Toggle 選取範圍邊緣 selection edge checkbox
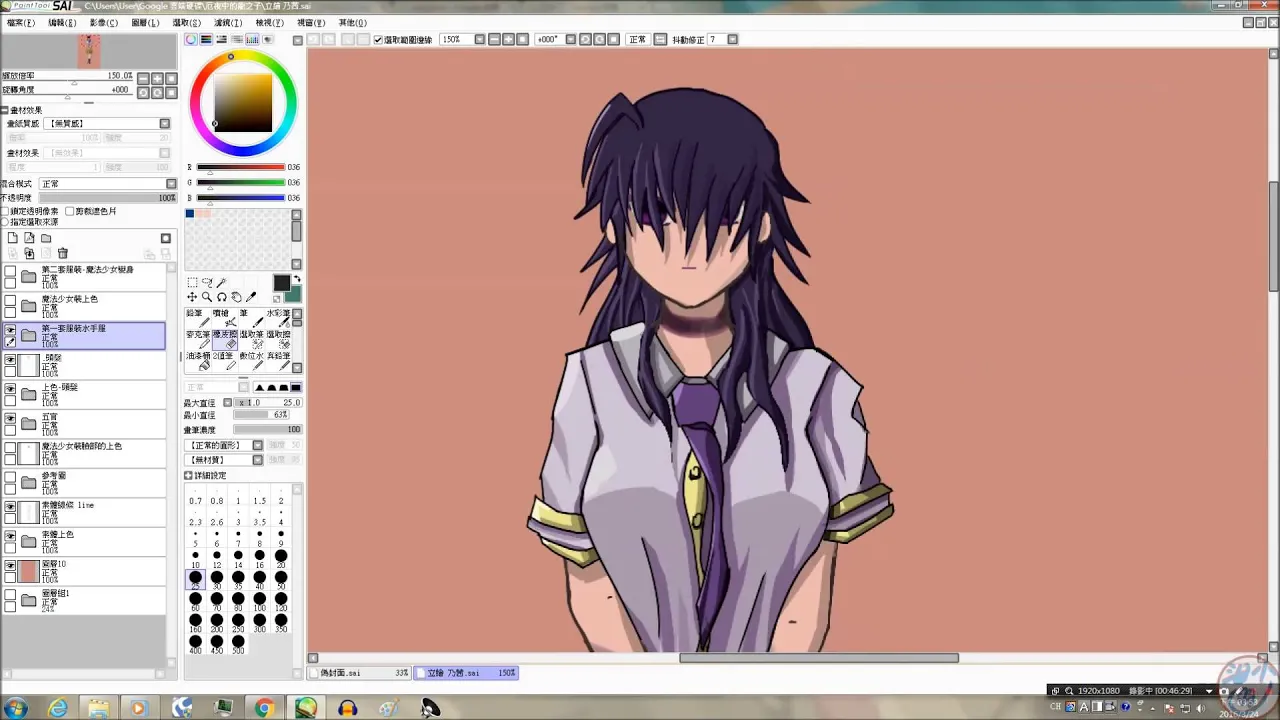Image resolution: width=1280 pixels, height=720 pixels. point(379,40)
